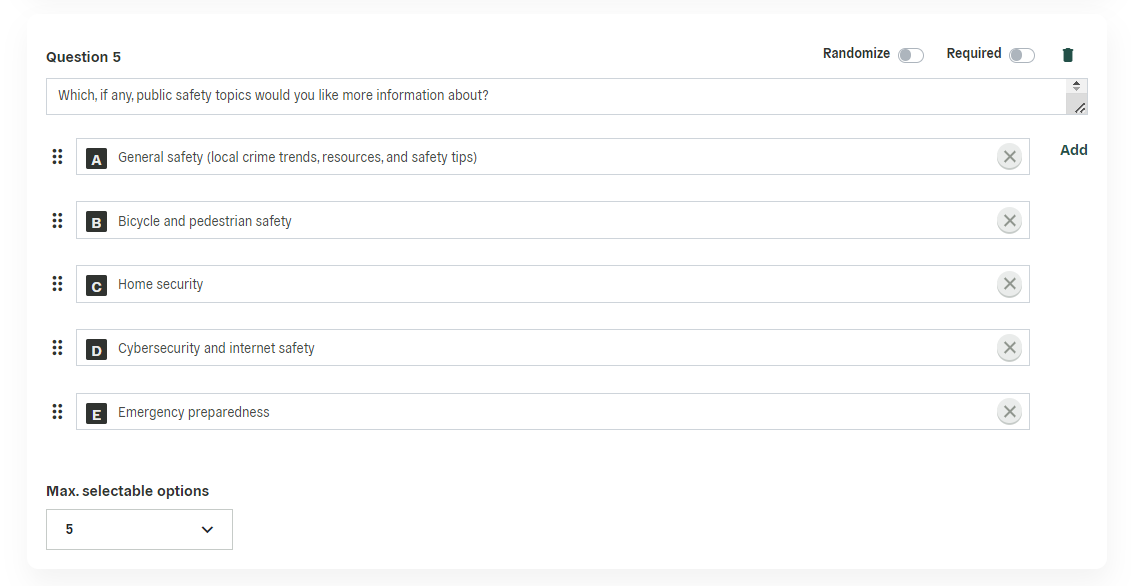The image size is (1131, 586).
Task: Open the Max. selectable options dropdown
Action: pos(139,530)
